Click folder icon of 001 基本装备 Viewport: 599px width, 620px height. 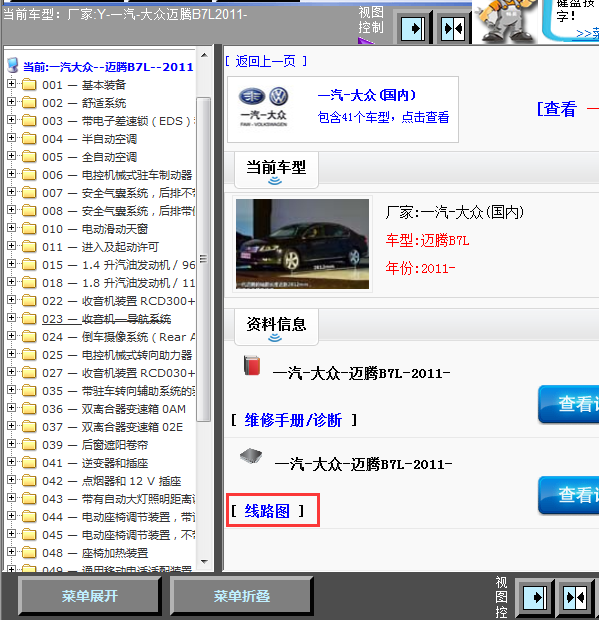[x=29, y=85]
